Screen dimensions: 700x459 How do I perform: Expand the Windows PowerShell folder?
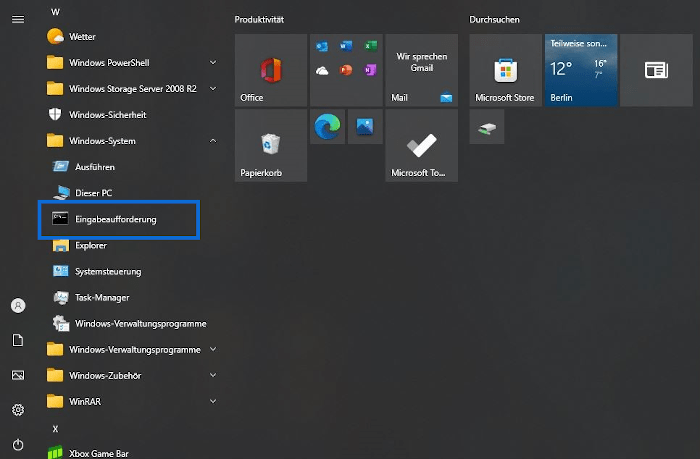pos(132,63)
